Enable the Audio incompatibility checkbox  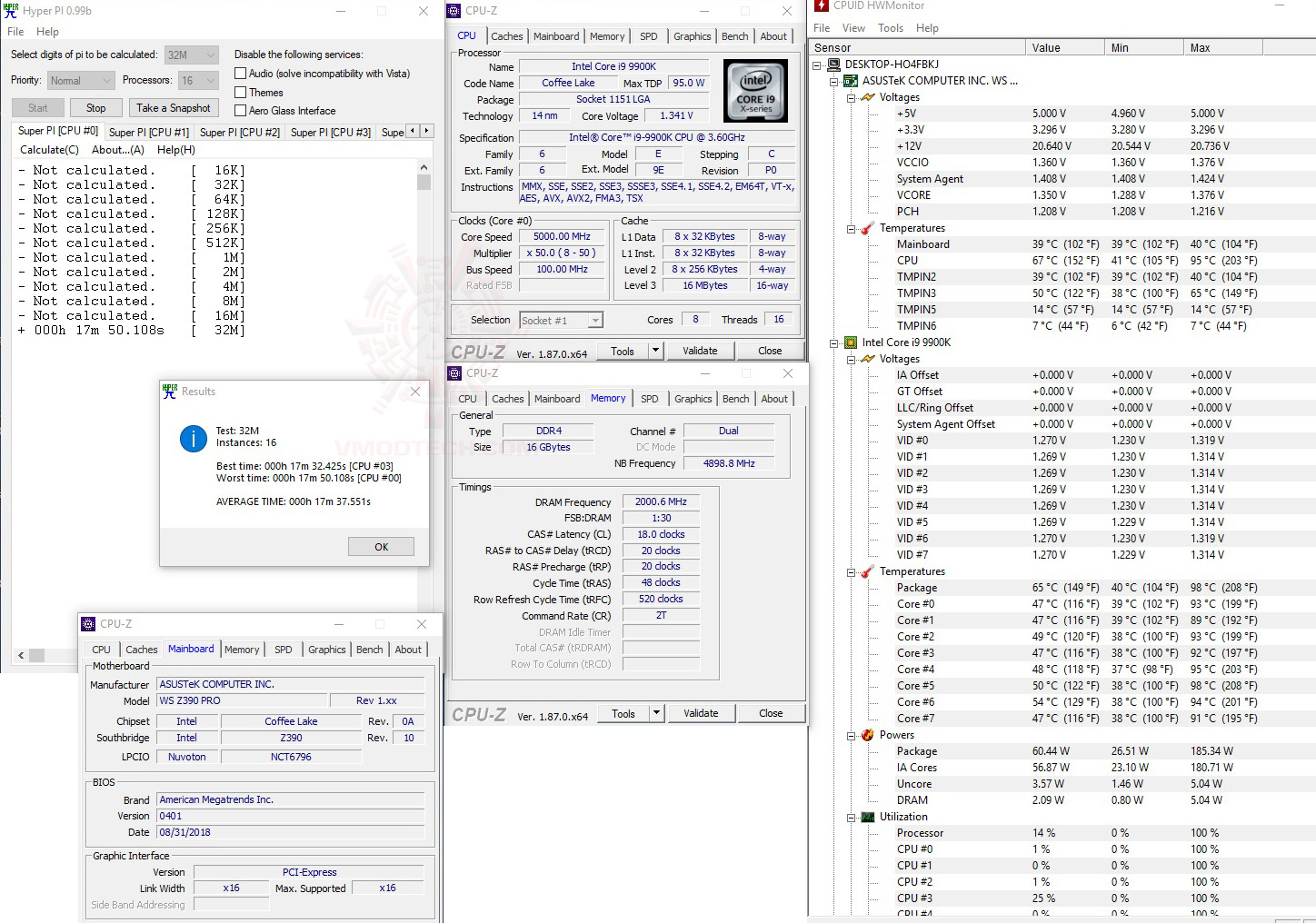[240, 74]
